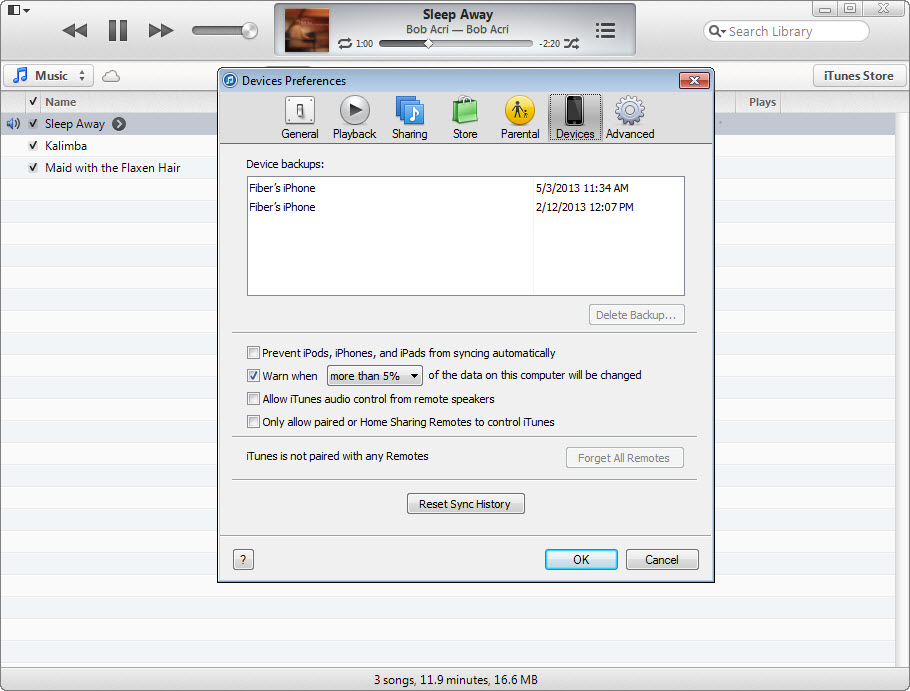Open the Parental preferences tab
This screenshot has height=691, width=910.
(x=520, y=118)
